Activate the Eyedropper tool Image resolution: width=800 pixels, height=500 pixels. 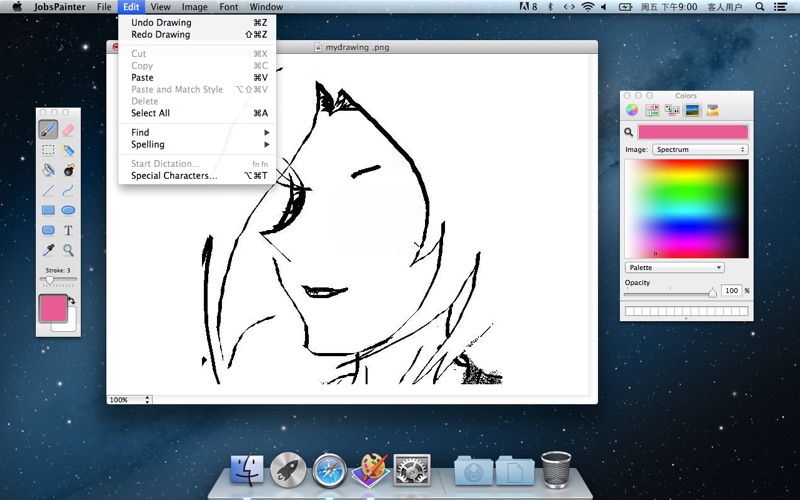(x=48, y=250)
